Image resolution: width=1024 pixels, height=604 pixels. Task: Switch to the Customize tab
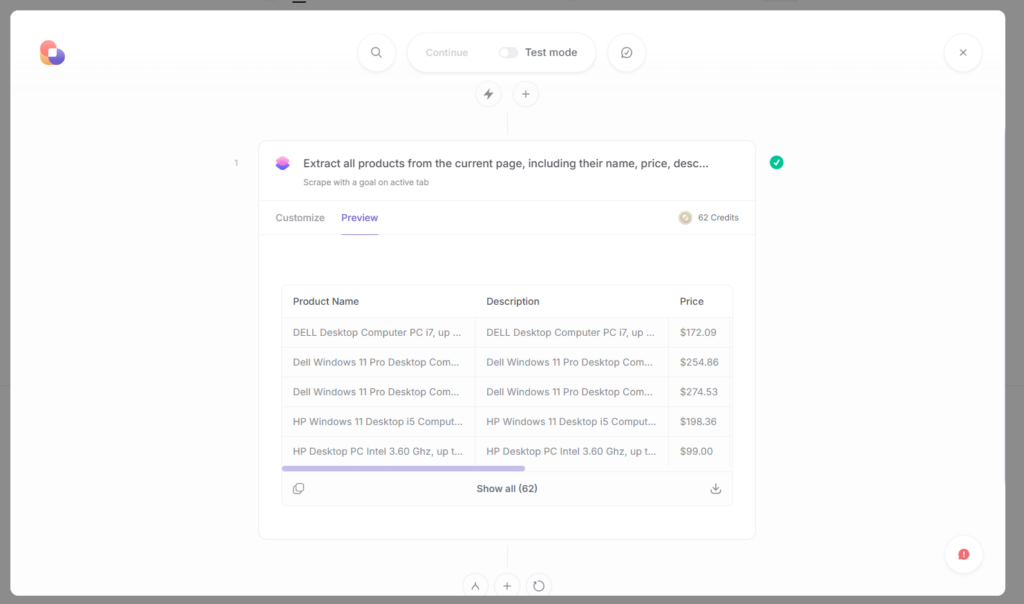coord(299,217)
